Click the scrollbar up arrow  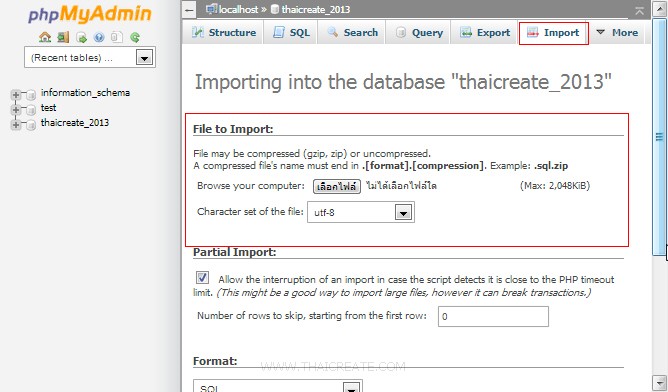[659, 10]
